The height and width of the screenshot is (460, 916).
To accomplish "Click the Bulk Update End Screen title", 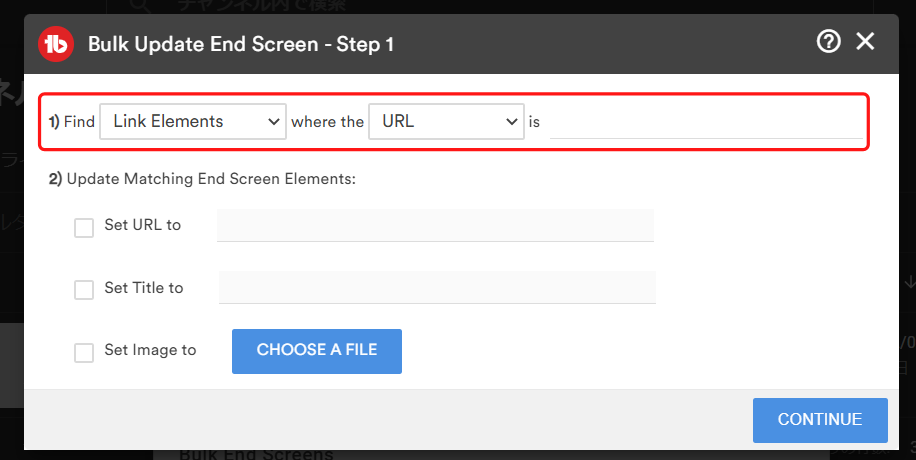I will pos(241,44).
